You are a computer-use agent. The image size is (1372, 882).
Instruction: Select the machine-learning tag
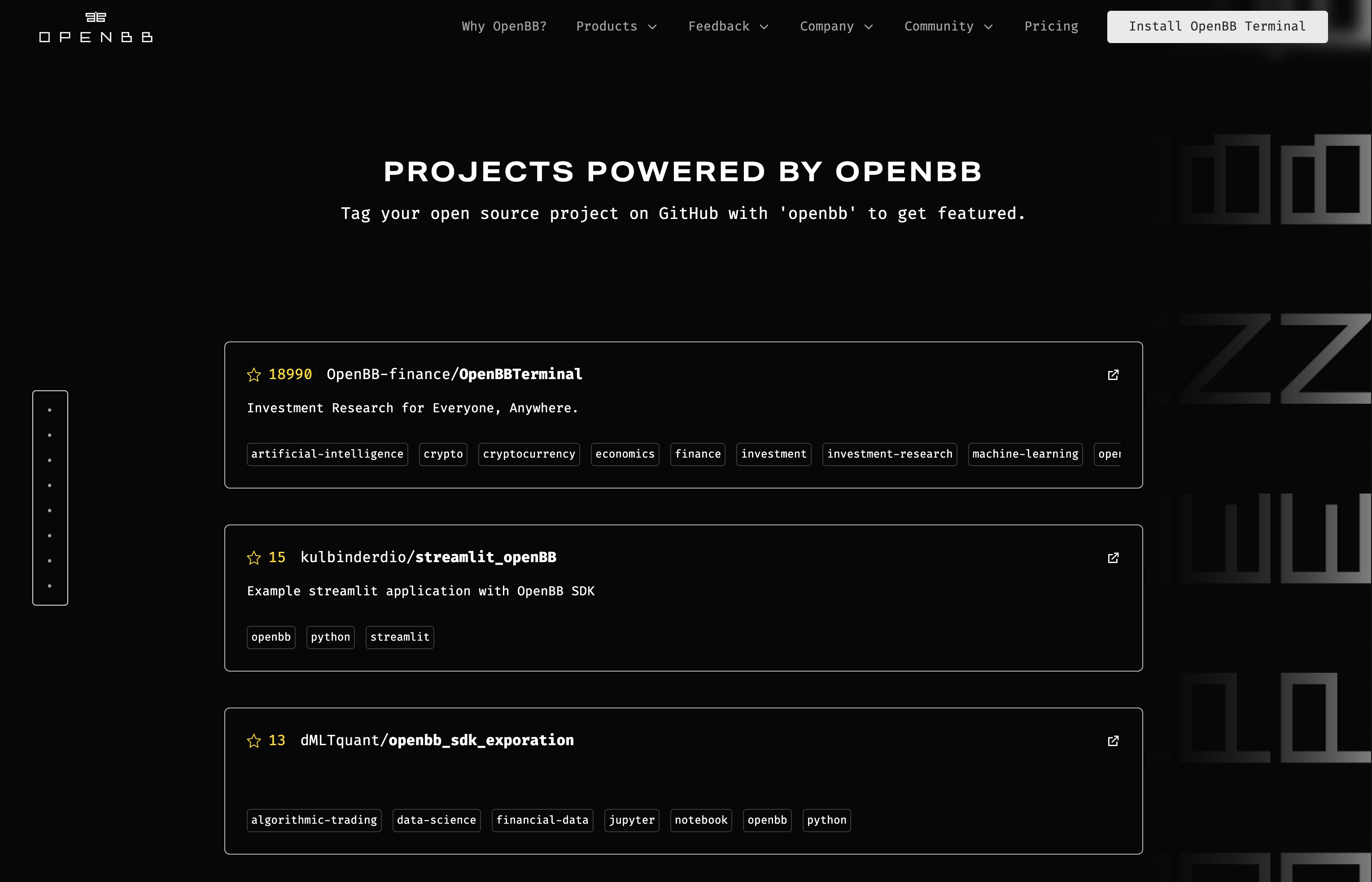(x=1024, y=454)
